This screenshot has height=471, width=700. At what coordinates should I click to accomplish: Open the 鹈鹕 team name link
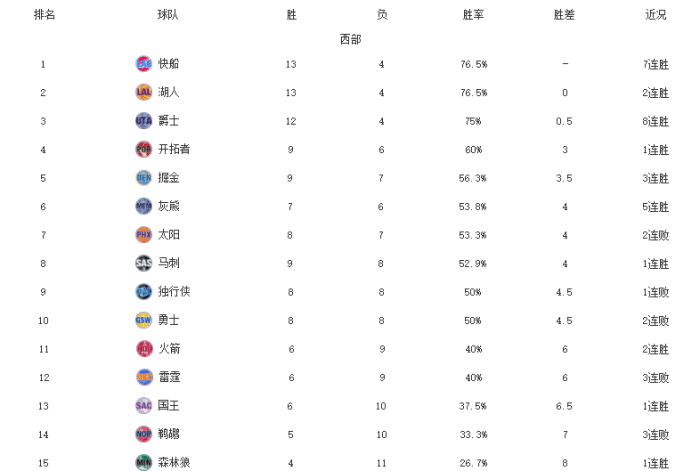pos(169,434)
